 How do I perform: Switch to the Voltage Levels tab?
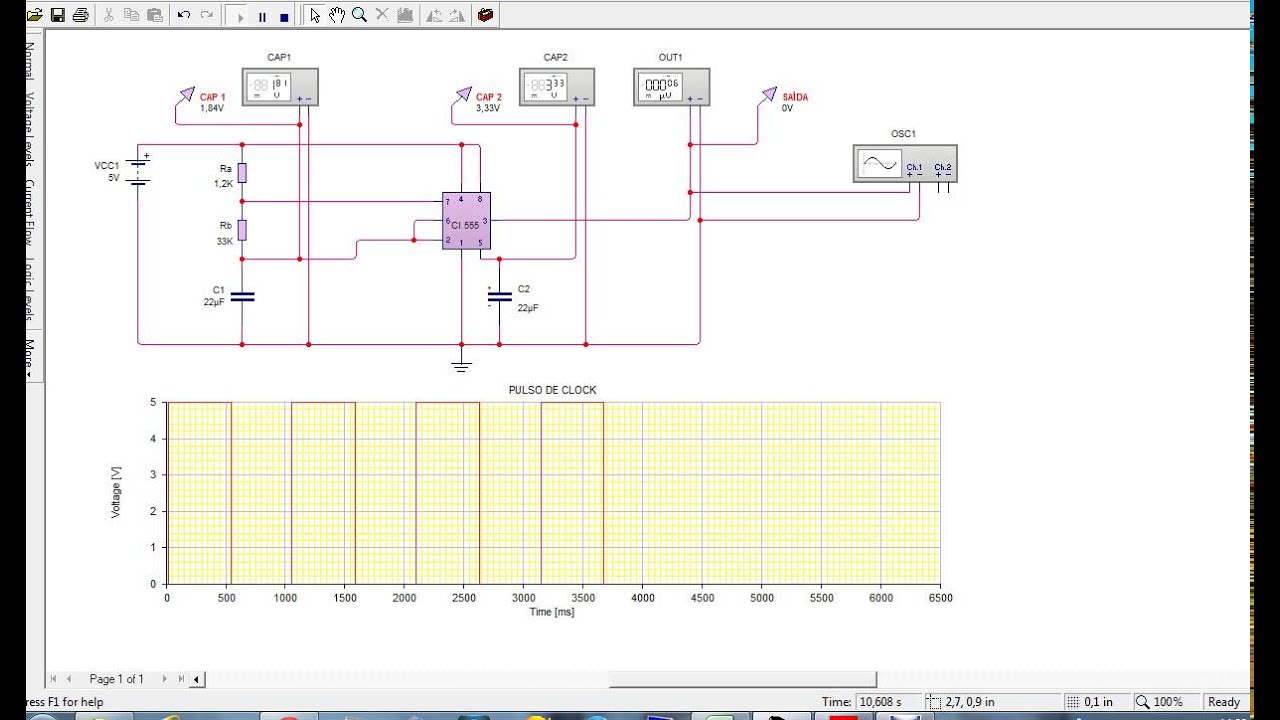tap(30, 131)
